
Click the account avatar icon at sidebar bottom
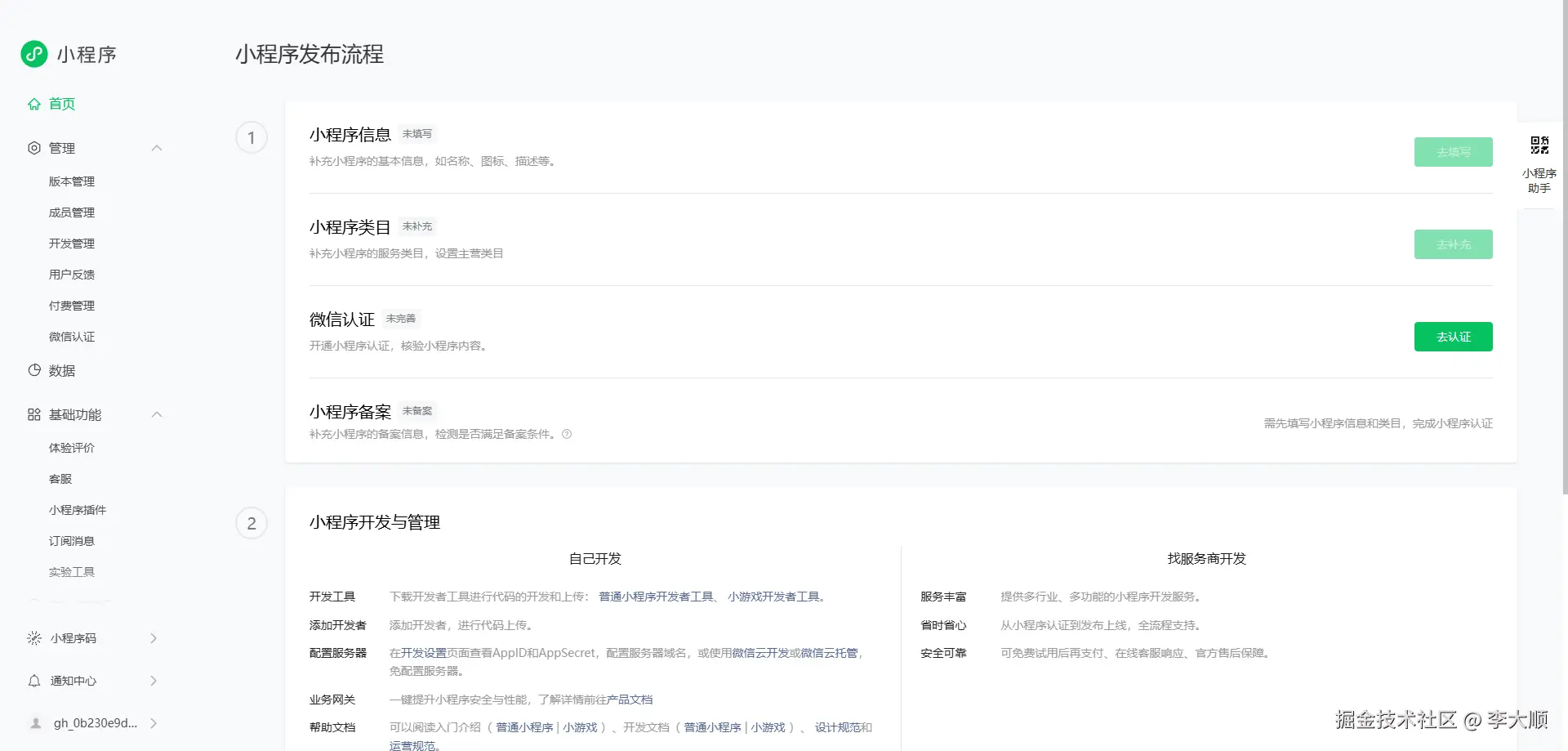point(36,723)
